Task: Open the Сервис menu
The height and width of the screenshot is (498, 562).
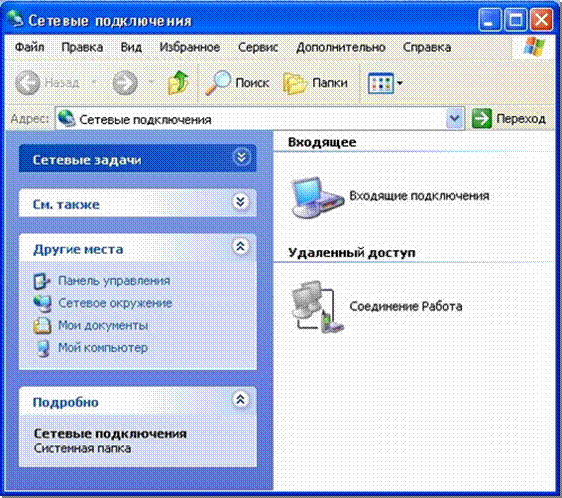Action: [258, 47]
